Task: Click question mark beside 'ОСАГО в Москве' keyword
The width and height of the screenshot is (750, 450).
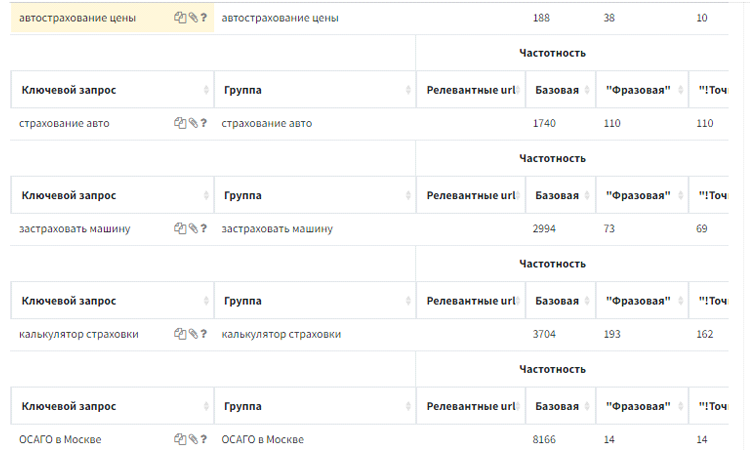Action: click(204, 439)
